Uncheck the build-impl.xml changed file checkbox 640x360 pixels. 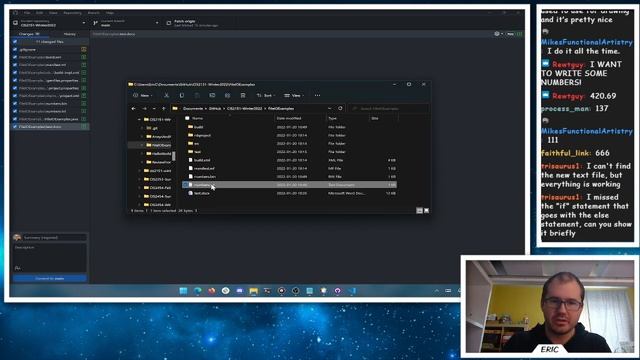(x=15, y=73)
